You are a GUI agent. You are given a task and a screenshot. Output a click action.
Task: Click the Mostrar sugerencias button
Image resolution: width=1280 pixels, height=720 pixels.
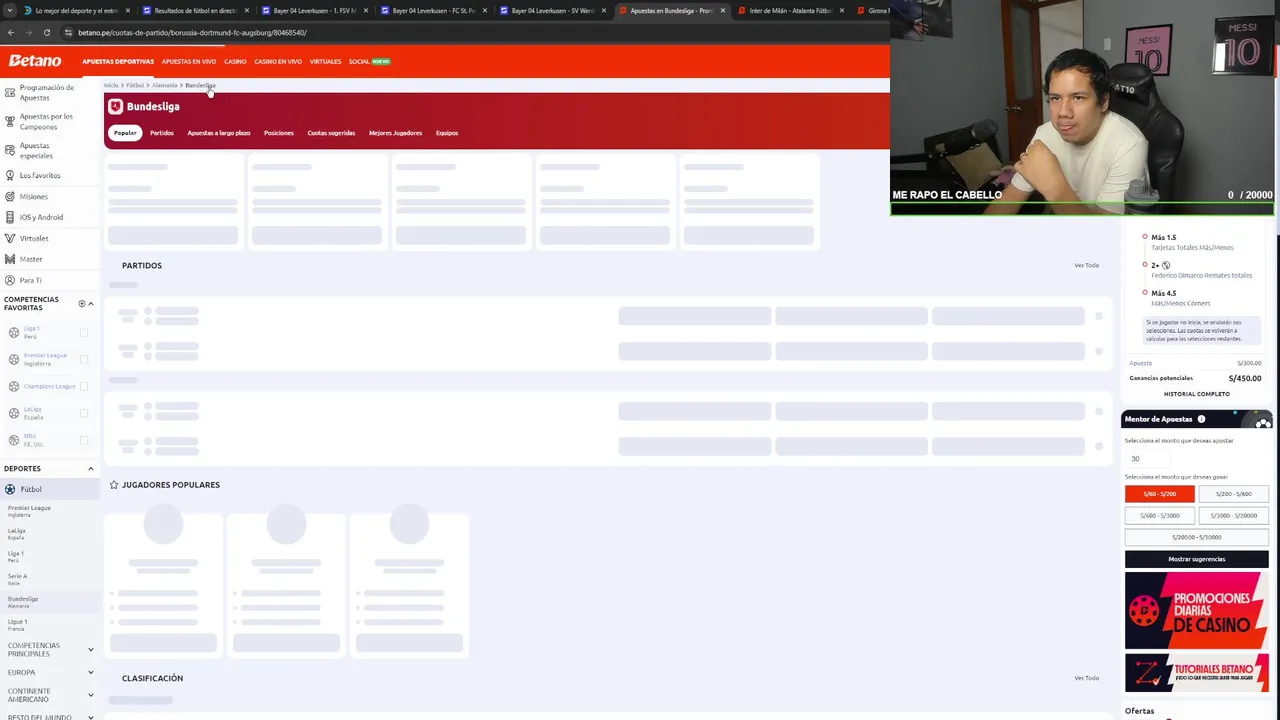click(1196, 559)
